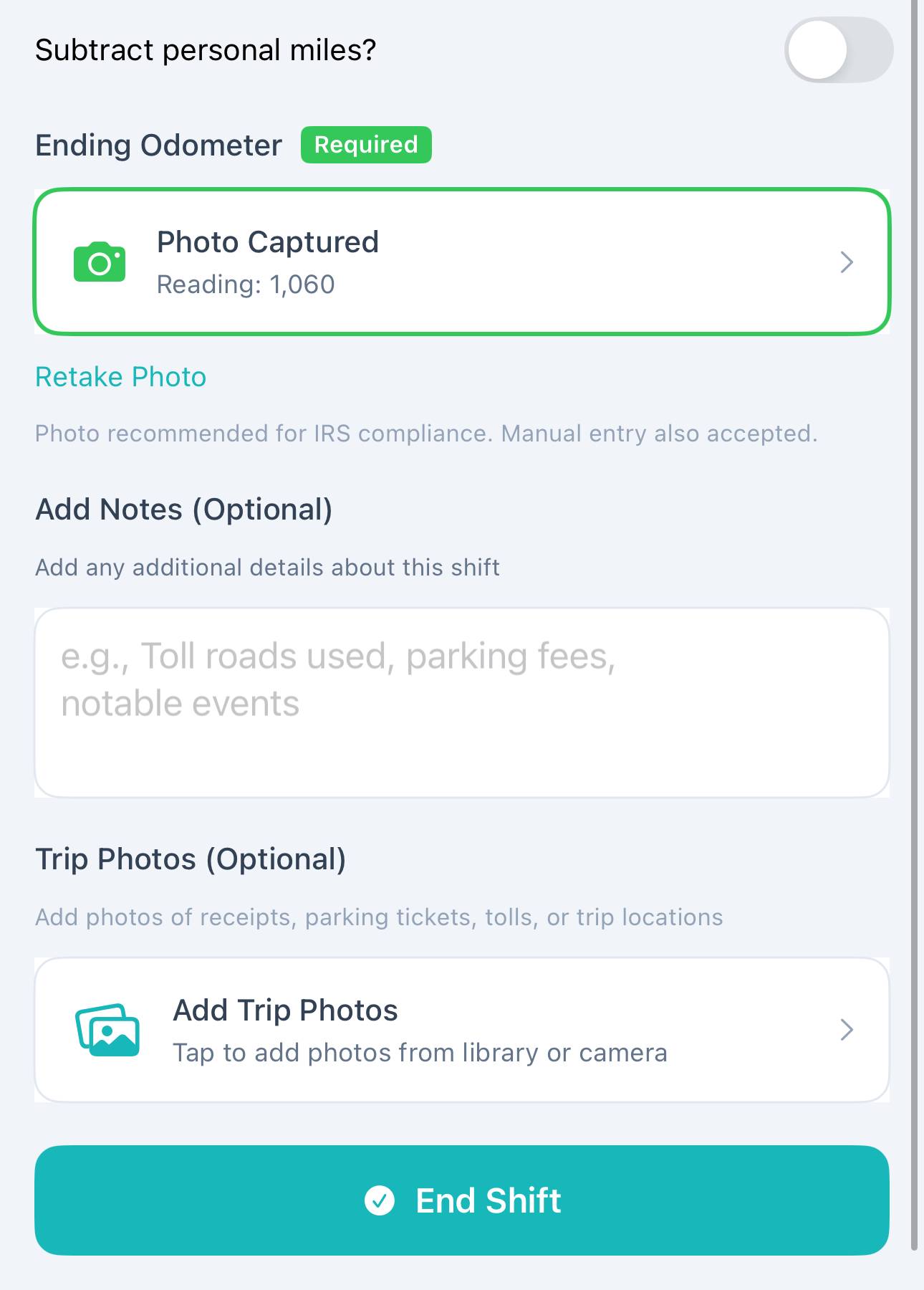Click the Add Trip Photos title
This screenshot has width=924, height=1290.
(285, 1010)
